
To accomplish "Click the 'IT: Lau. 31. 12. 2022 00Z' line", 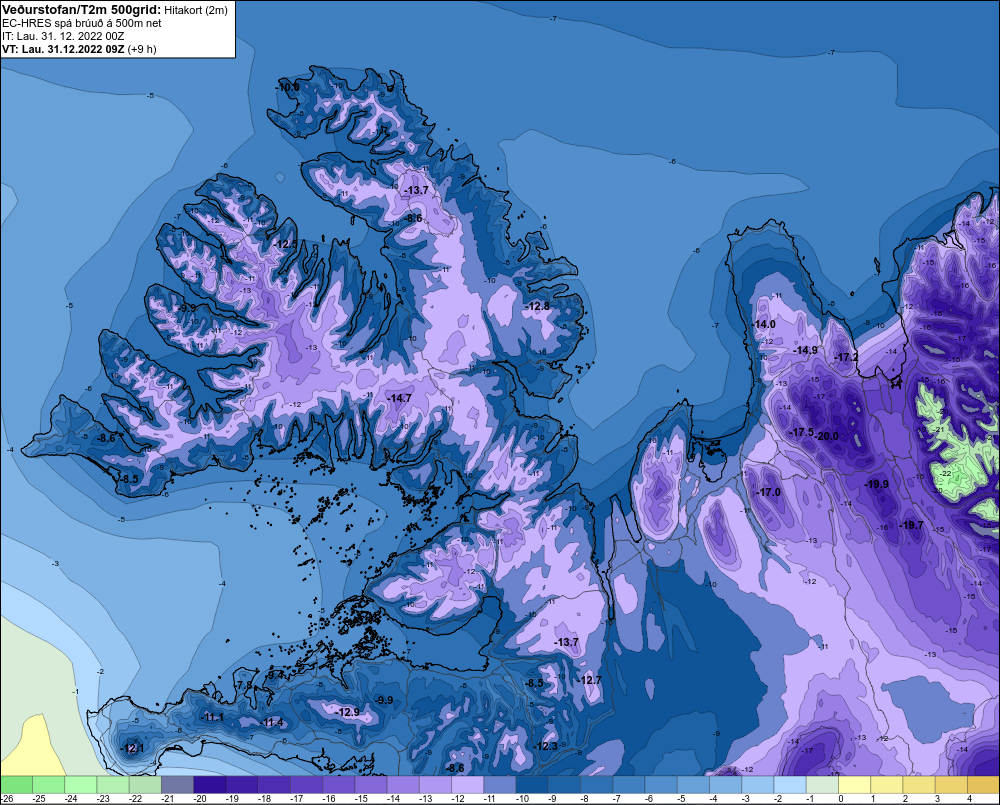I will point(63,36).
